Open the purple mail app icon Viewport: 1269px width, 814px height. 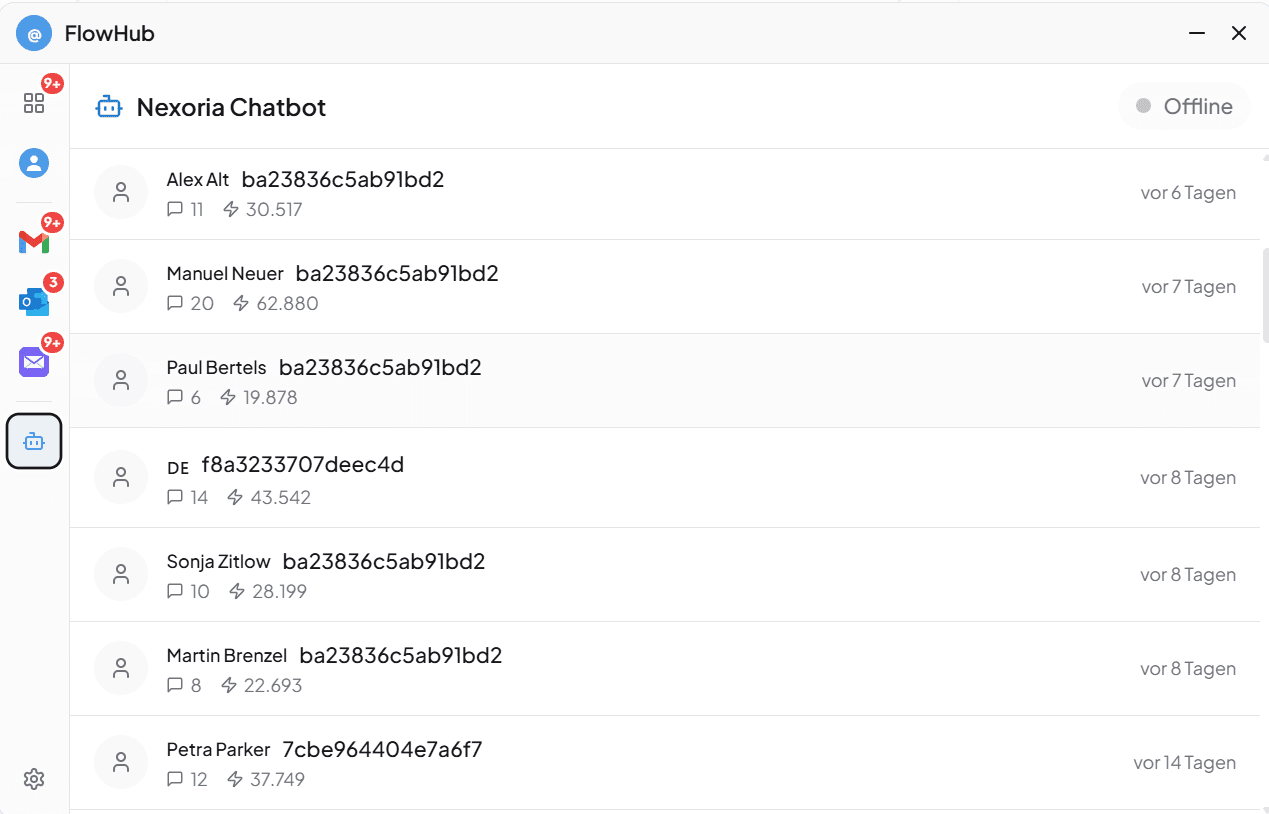(33, 361)
